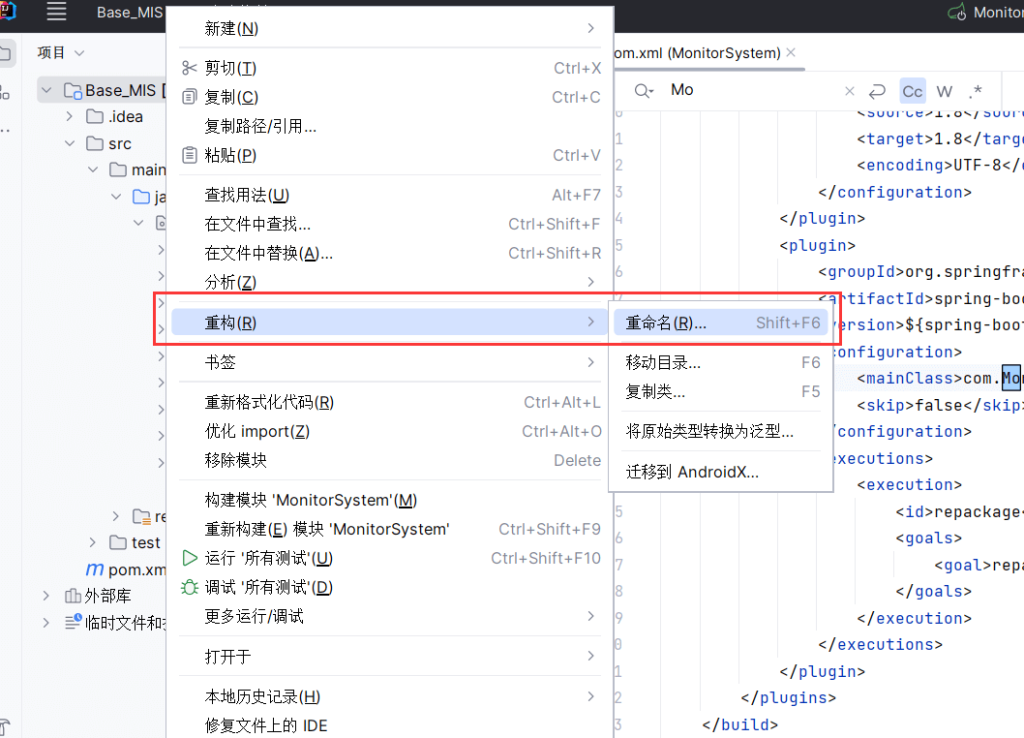Clear the search query with the X icon
1024x738 pixels.
tap(849, 90)
